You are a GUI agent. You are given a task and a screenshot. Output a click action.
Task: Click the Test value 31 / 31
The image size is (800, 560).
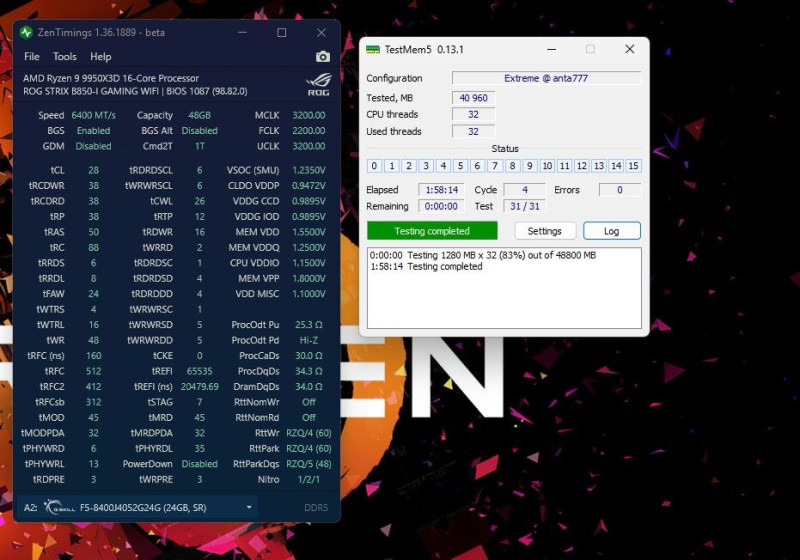pyautogui.click(x=524, y=206)
